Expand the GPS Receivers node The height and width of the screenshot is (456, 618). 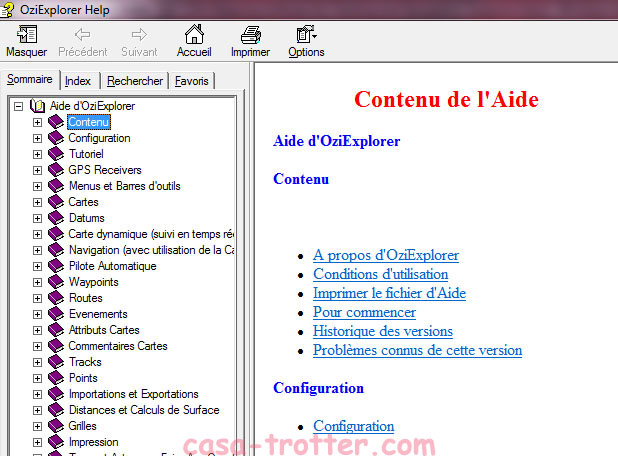click(x=37, y=170)
